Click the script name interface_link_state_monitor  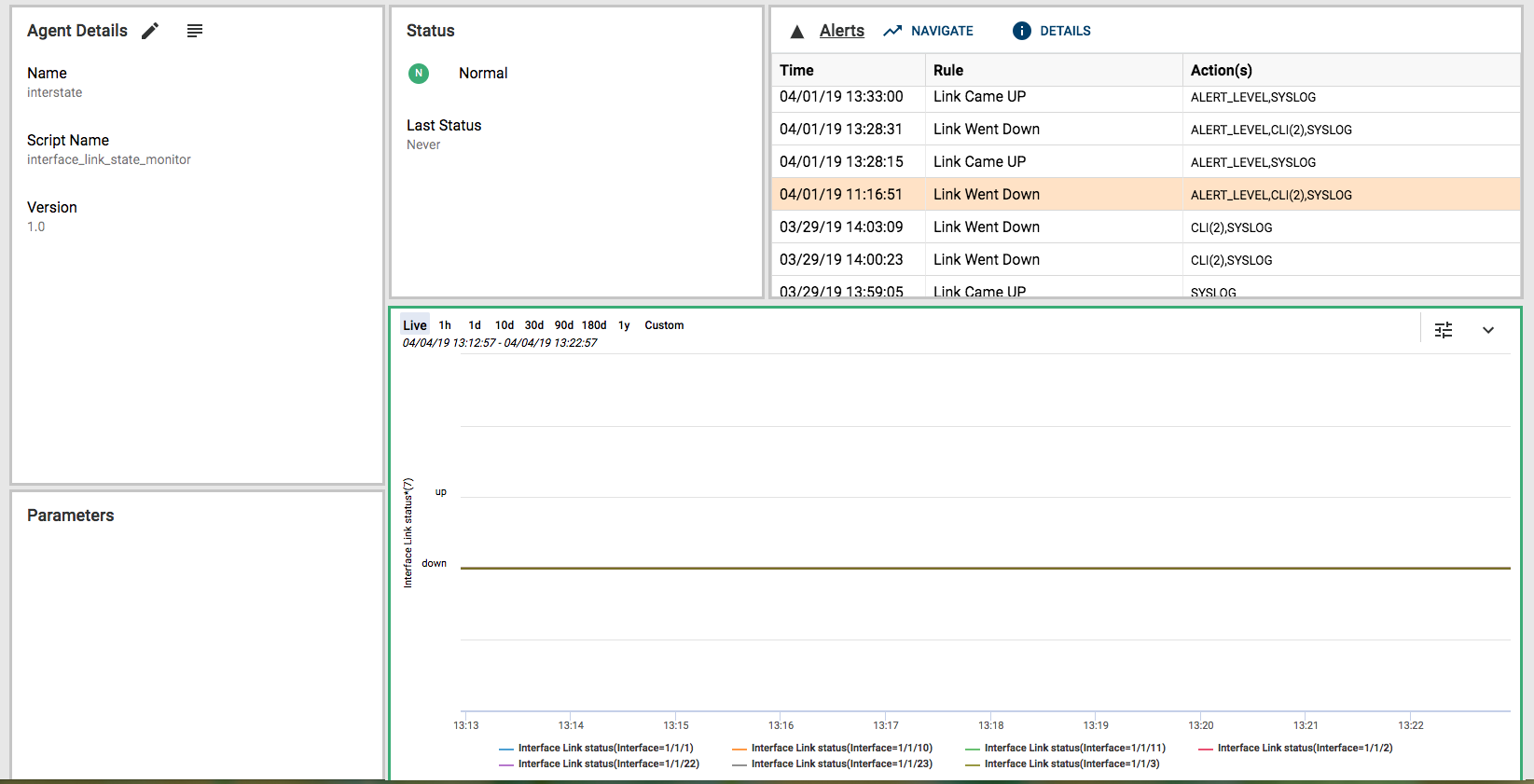point(109,159)
